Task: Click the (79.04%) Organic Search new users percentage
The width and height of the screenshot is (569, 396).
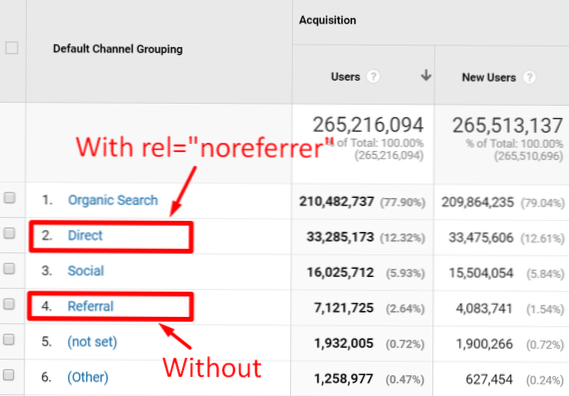Action: click(x=543, y=203)
